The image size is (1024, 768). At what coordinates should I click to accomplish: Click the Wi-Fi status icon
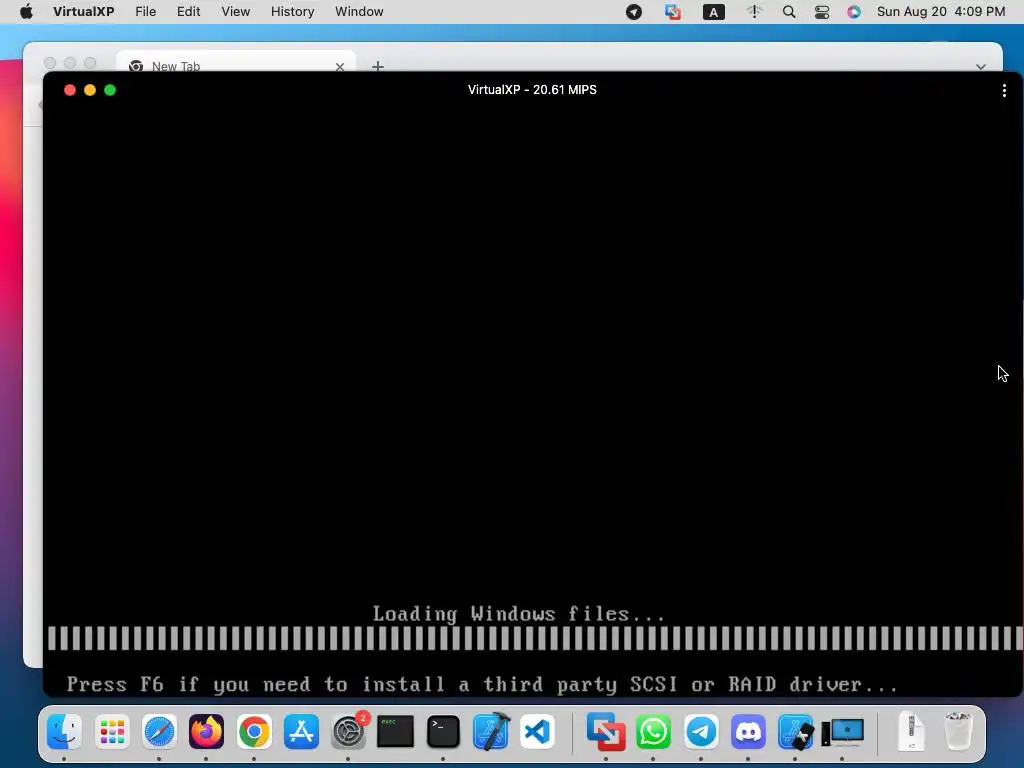(754, 12)
